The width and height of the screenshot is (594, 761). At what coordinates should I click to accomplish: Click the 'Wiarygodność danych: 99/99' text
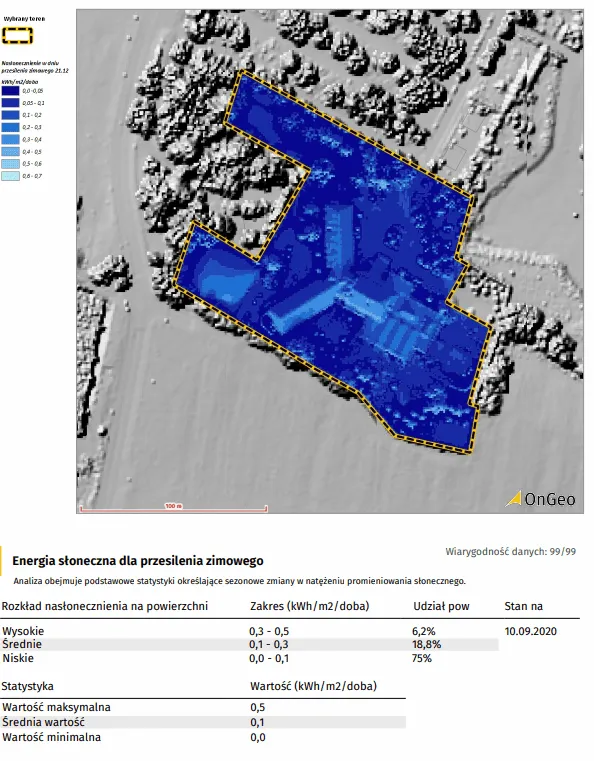click(511, 552)
